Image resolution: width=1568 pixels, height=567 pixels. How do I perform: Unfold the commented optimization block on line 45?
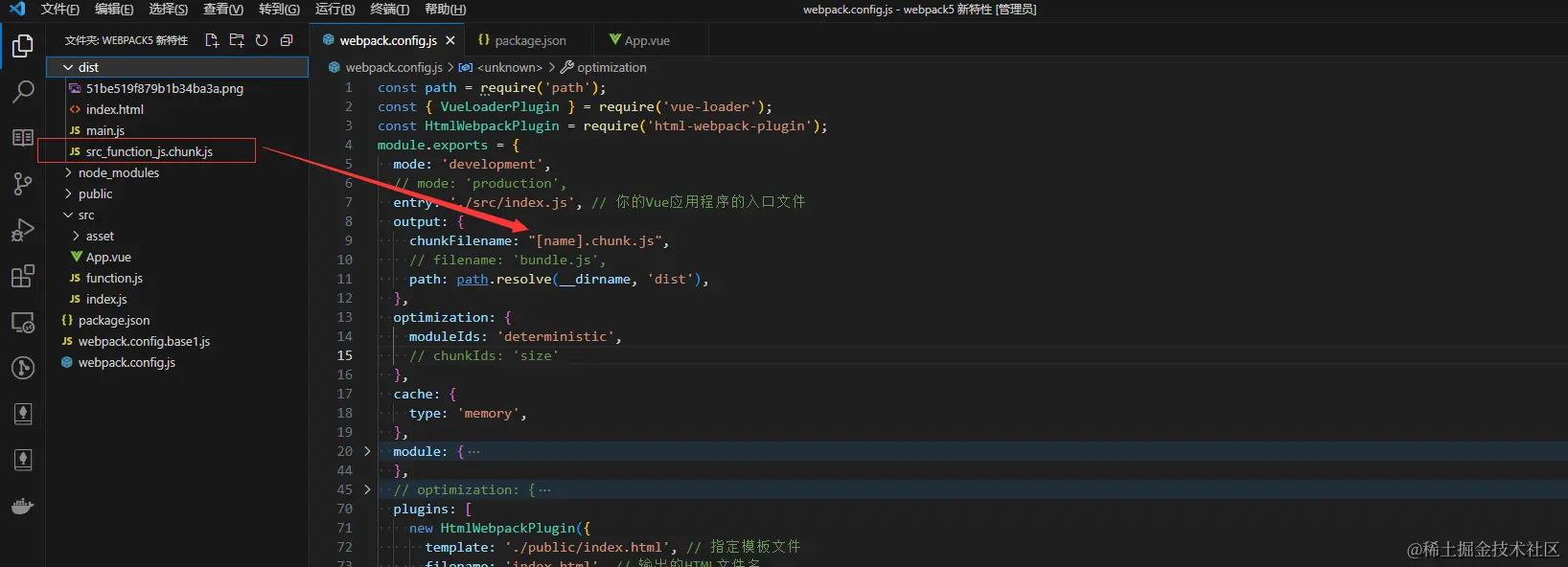pyautogui.click(x=367, y=489)
